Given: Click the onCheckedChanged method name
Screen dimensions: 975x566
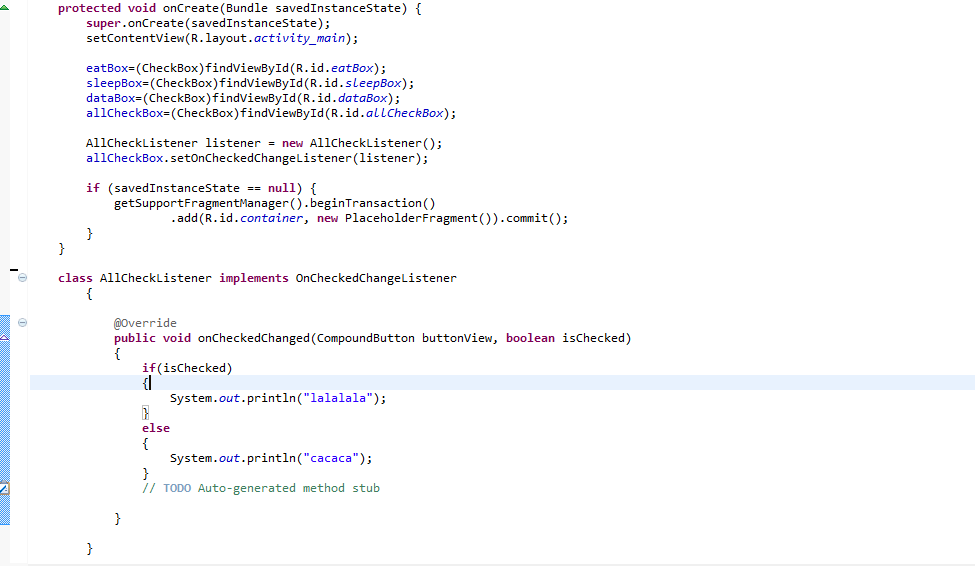Looking at the screenshot, I should [254, 338].
